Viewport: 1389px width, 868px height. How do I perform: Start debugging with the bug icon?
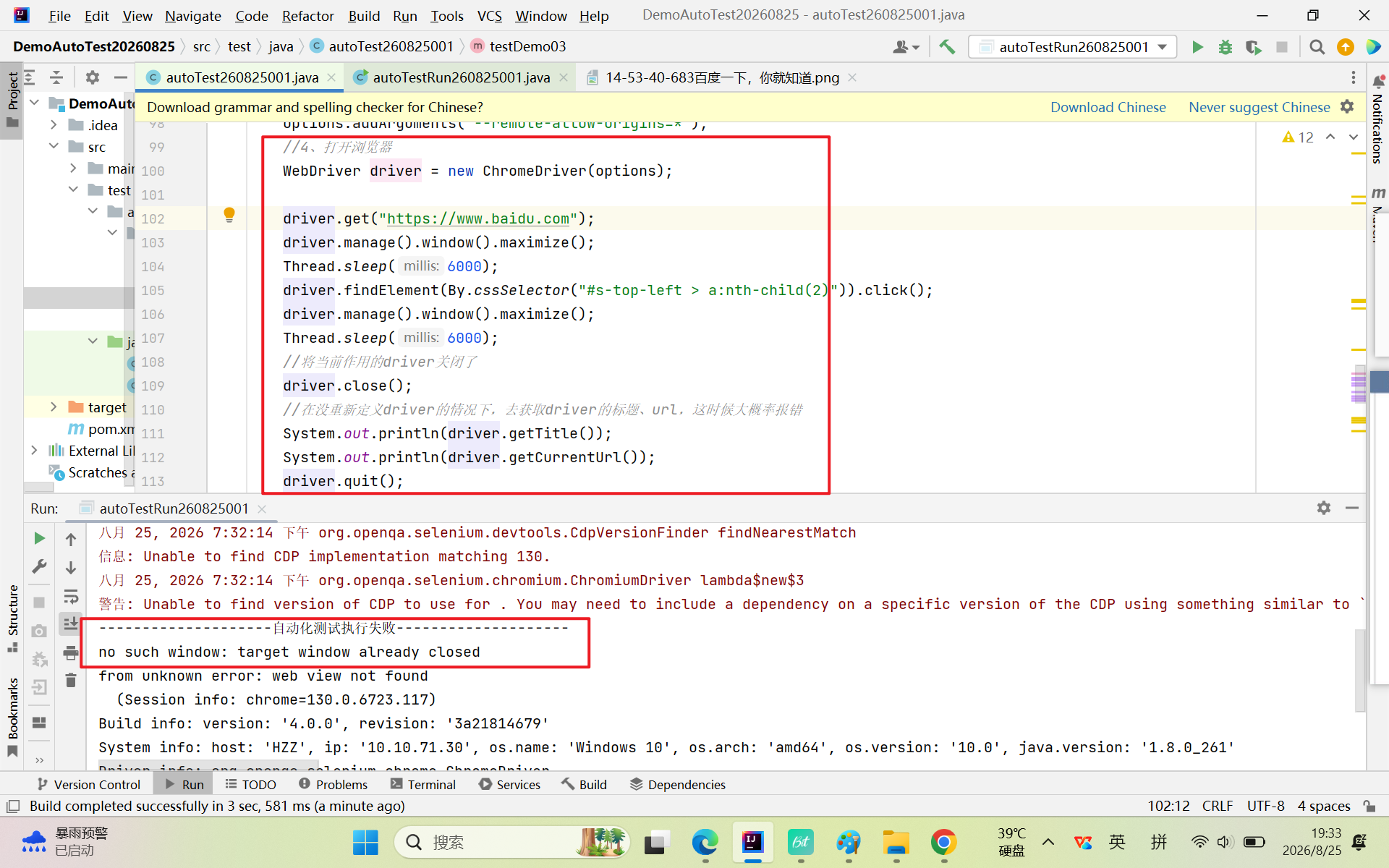(x=1226, y=47)
